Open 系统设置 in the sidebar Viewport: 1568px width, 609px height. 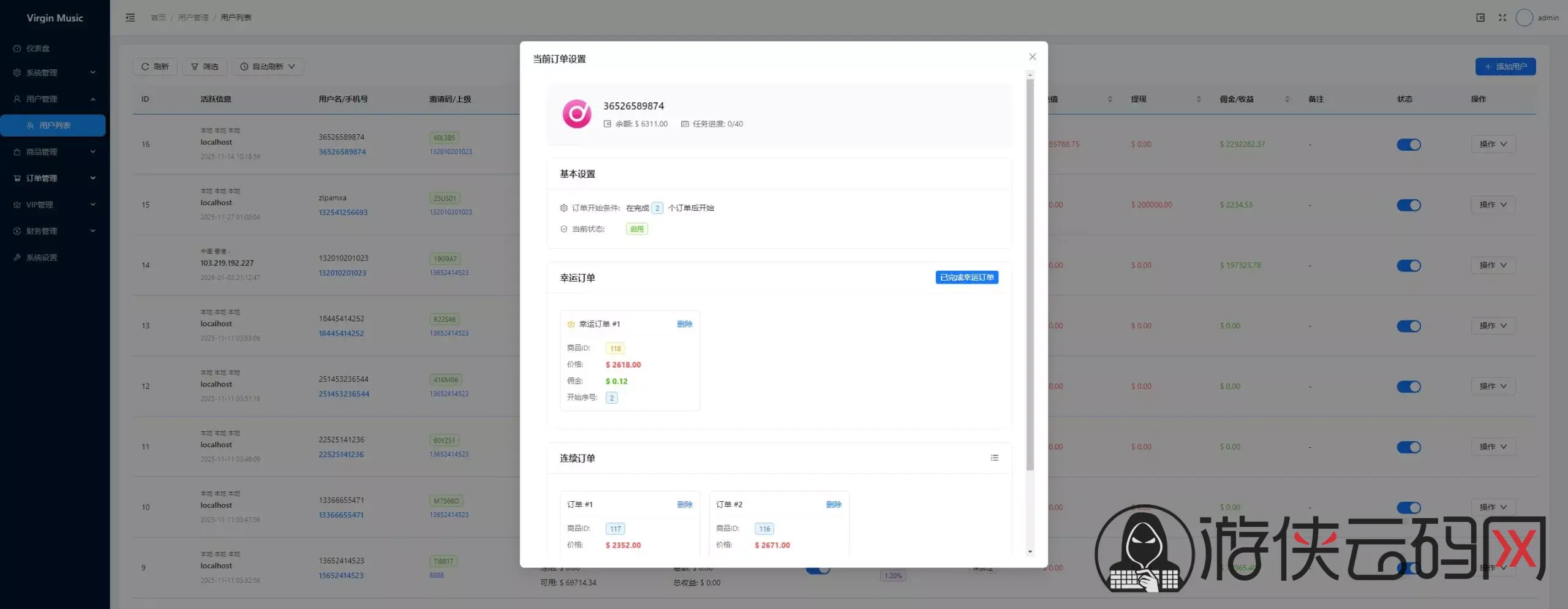pos(42,257)
